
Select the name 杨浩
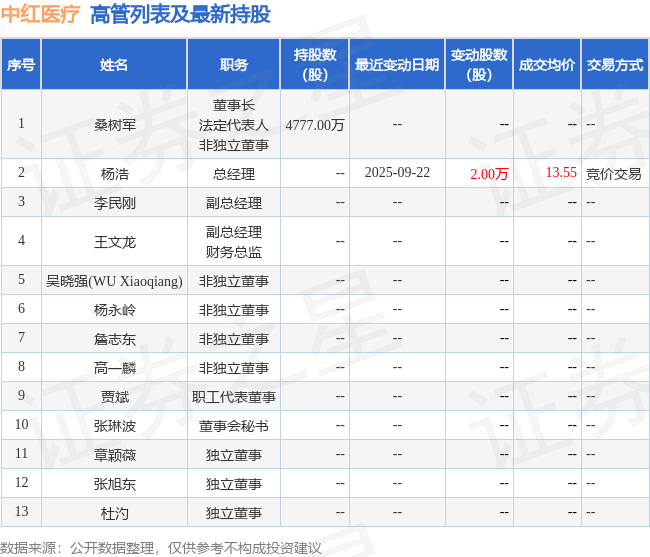[114, 174]
